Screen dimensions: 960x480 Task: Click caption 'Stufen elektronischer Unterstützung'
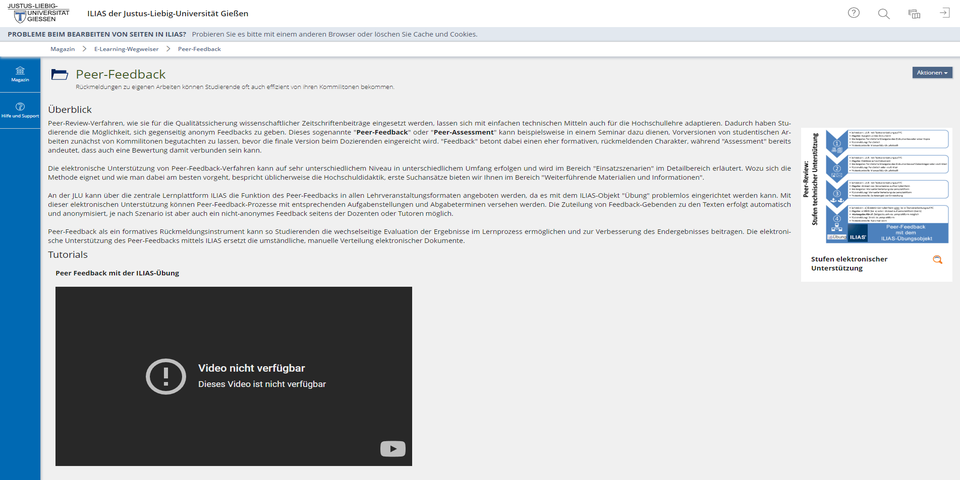click(849, 263)
